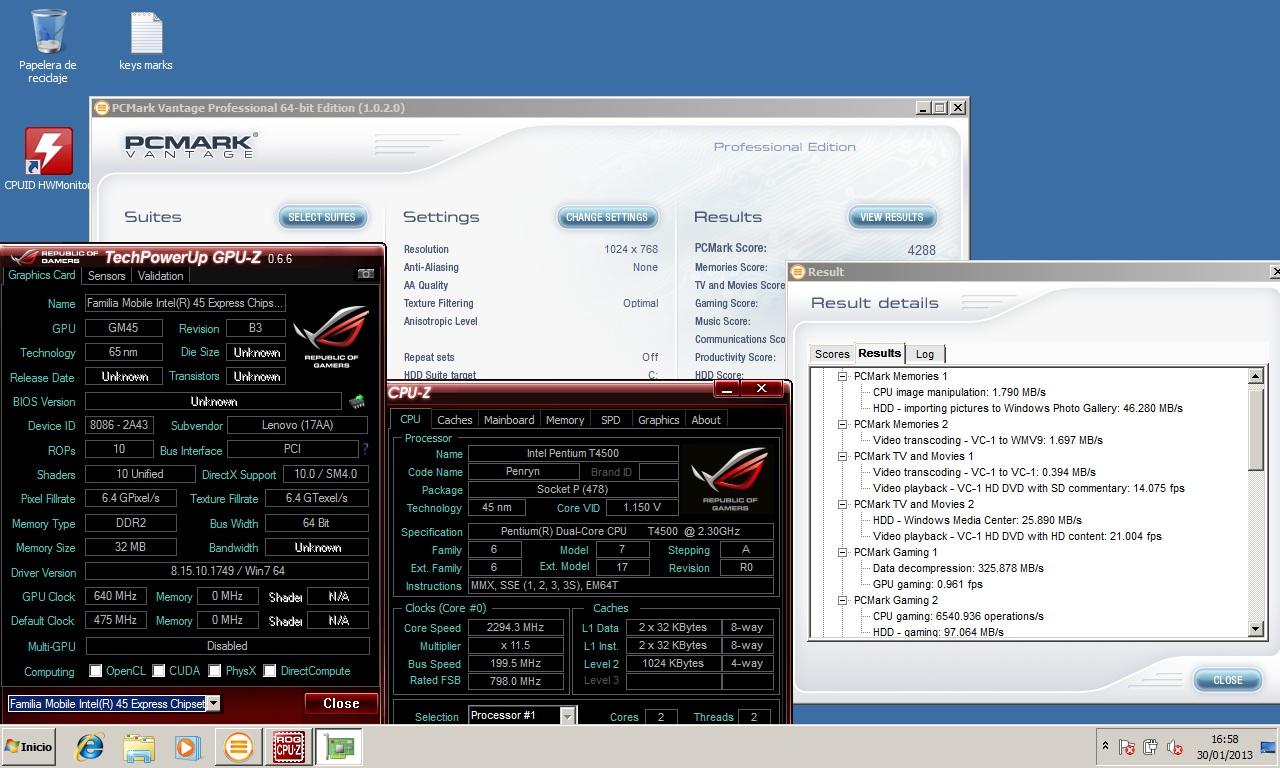Enable the DirectCompute checkbox
The width and height of the screenshot is (1280, 768).
click(269, 671)
